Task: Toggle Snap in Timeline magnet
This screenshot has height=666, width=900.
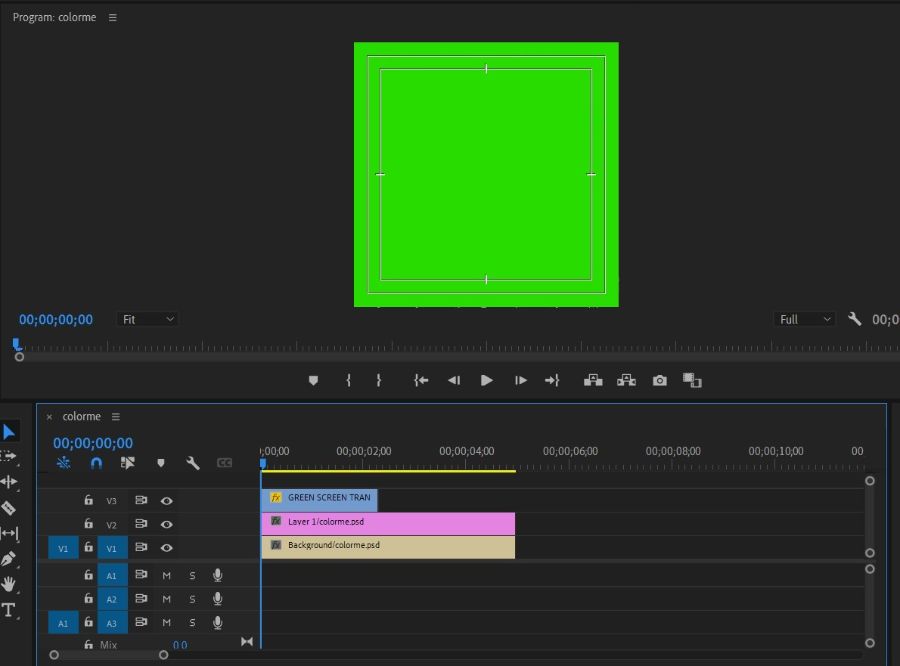Action: coord(96,463)
